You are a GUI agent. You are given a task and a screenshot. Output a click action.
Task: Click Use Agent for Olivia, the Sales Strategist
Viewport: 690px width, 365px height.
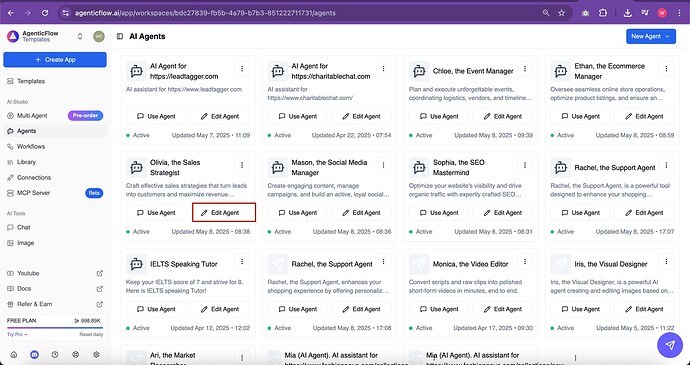tap(156, 213)
